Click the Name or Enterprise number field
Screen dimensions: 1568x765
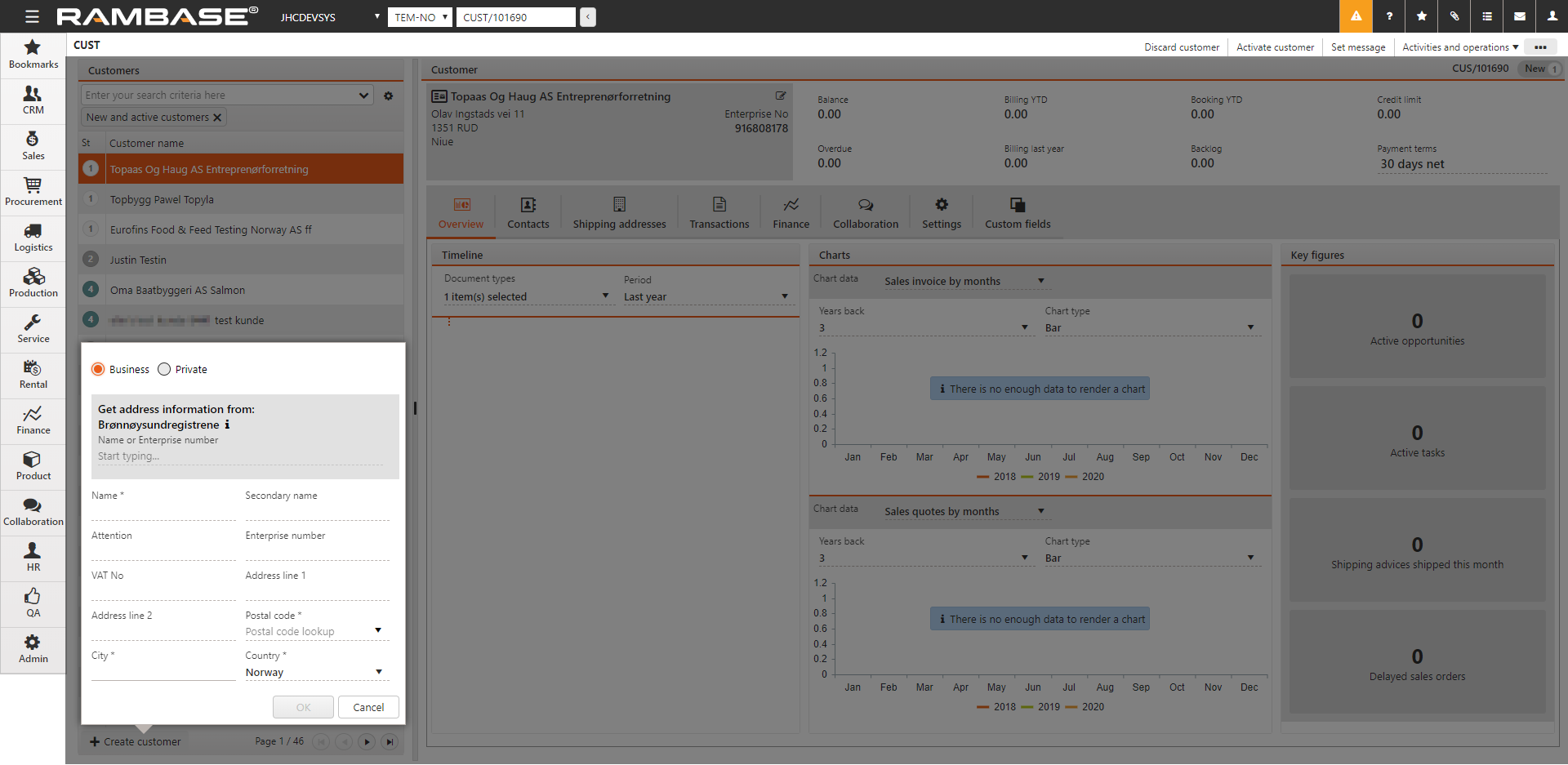coord(240,456)
